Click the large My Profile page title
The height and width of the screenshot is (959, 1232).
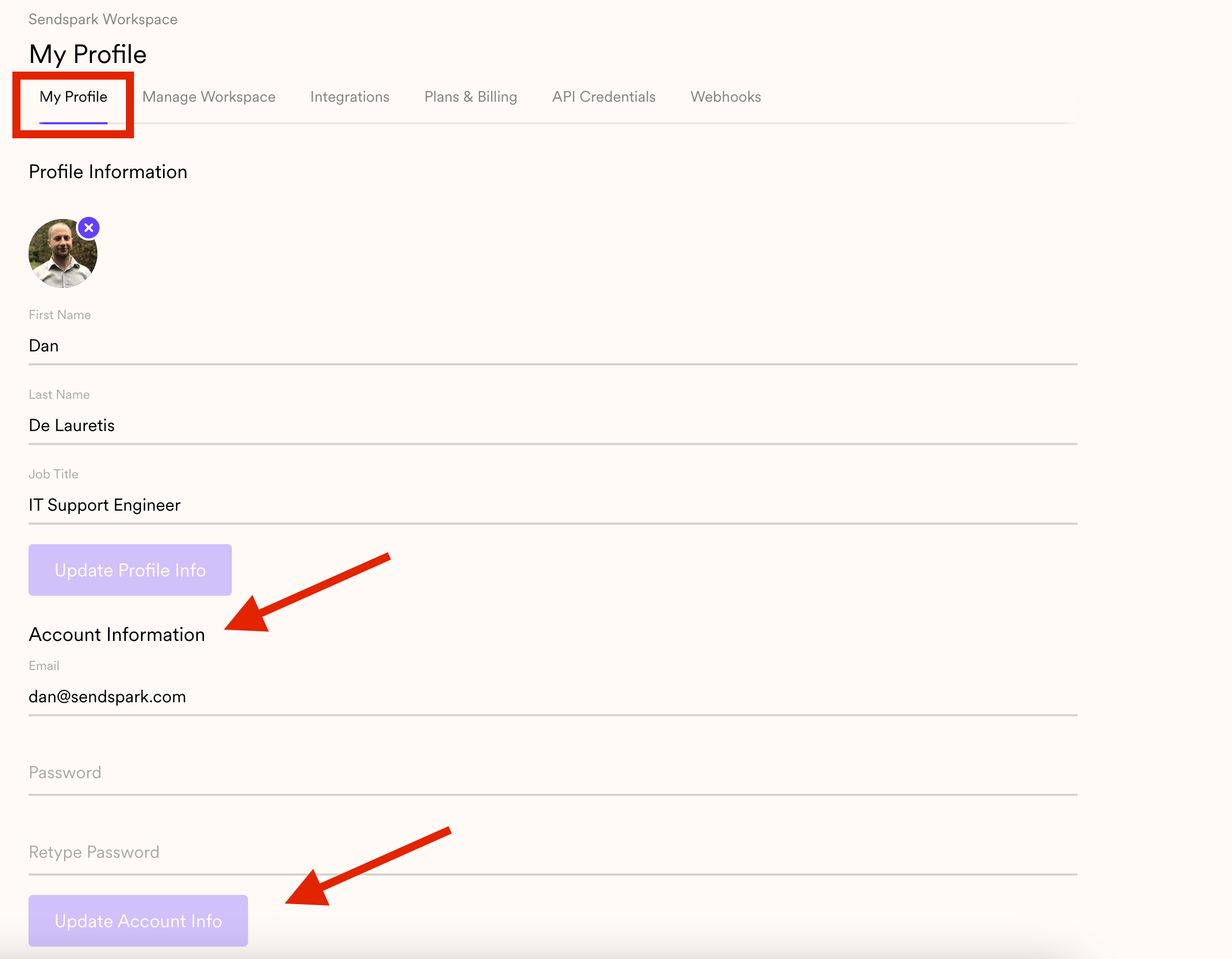point(88,55)
